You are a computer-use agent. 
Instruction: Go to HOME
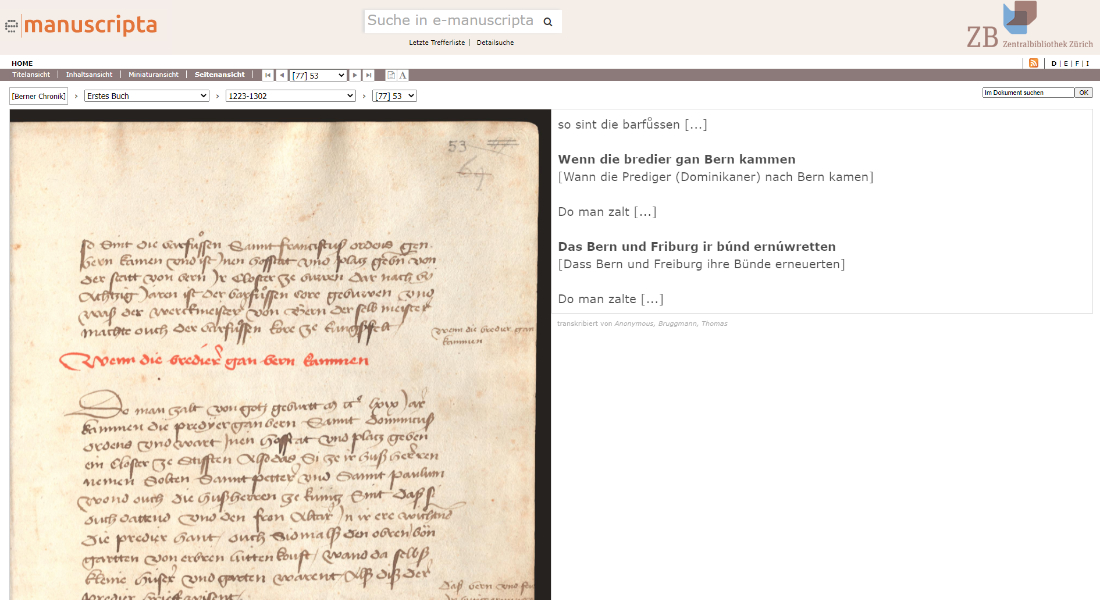click(22, 63)
